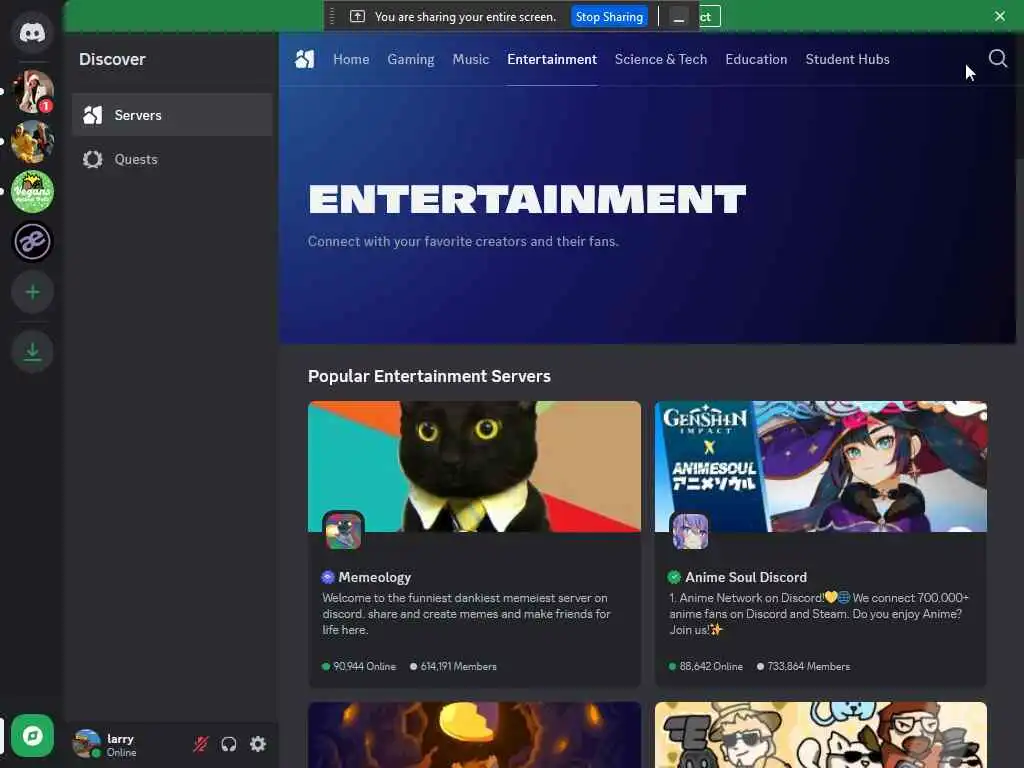
Task: Open Anime Soul Discord Genshin banner
Action: pos(821,466)
